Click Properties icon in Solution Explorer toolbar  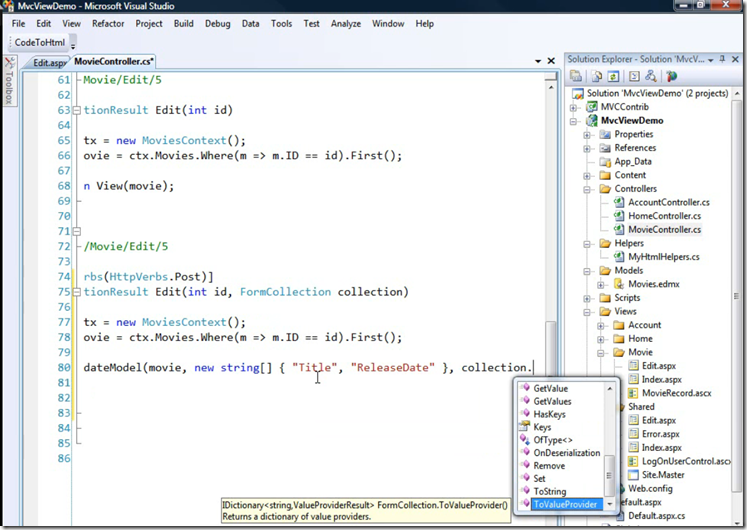[576, 76]
